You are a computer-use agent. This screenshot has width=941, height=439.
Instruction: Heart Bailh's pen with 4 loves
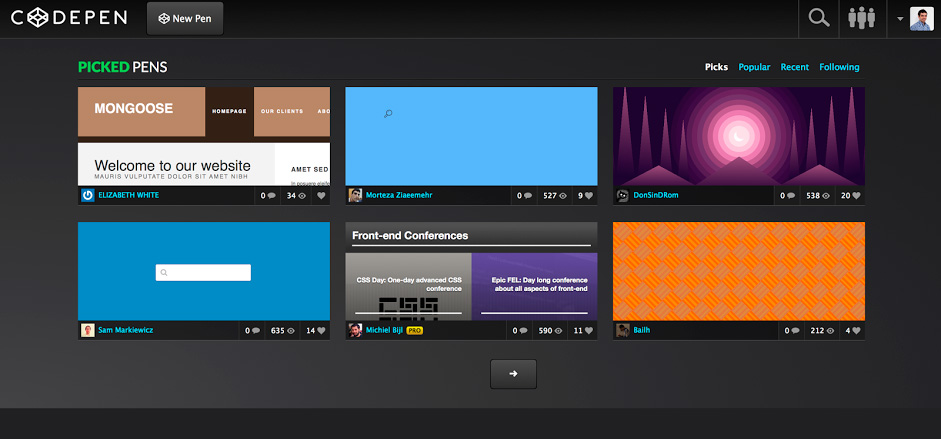(853, 330)
